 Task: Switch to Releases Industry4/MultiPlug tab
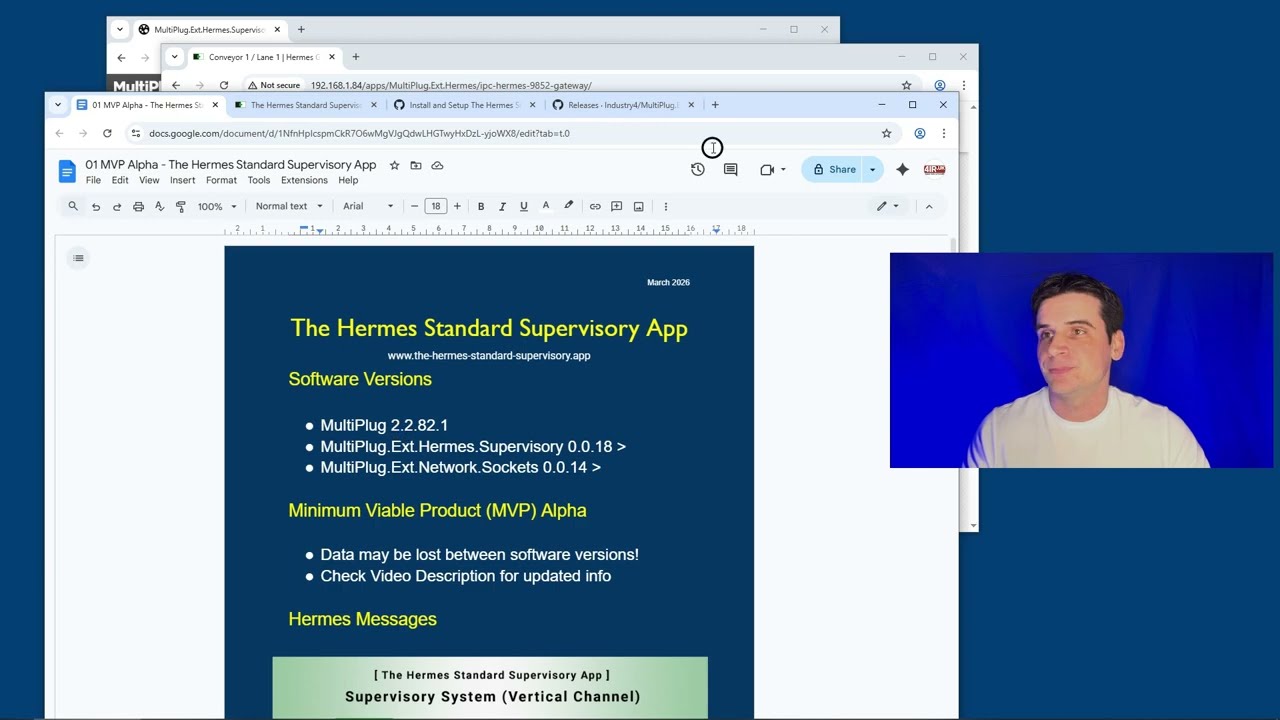click(x=622, y=105)
